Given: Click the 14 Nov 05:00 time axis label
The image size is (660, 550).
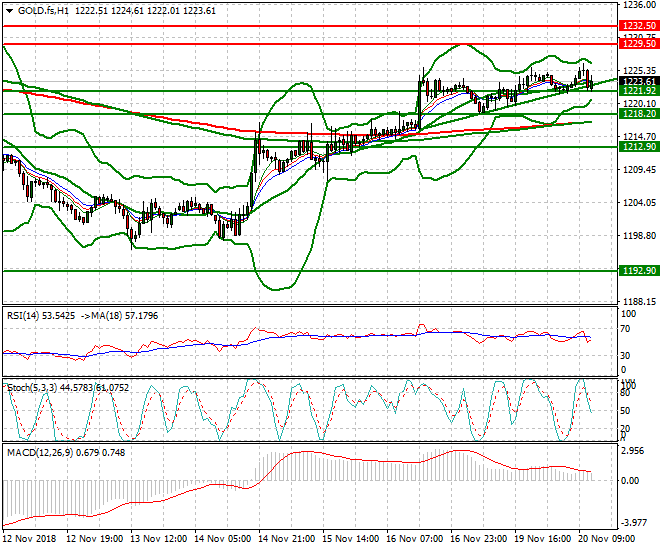Looking at the screenshot, I should pos(223,539).
